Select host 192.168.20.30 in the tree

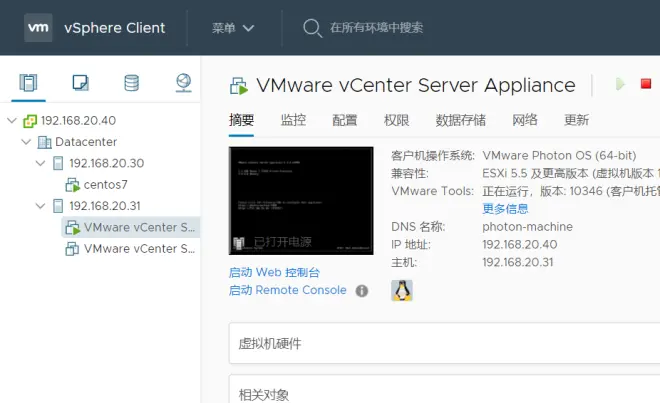coord(106,163)
